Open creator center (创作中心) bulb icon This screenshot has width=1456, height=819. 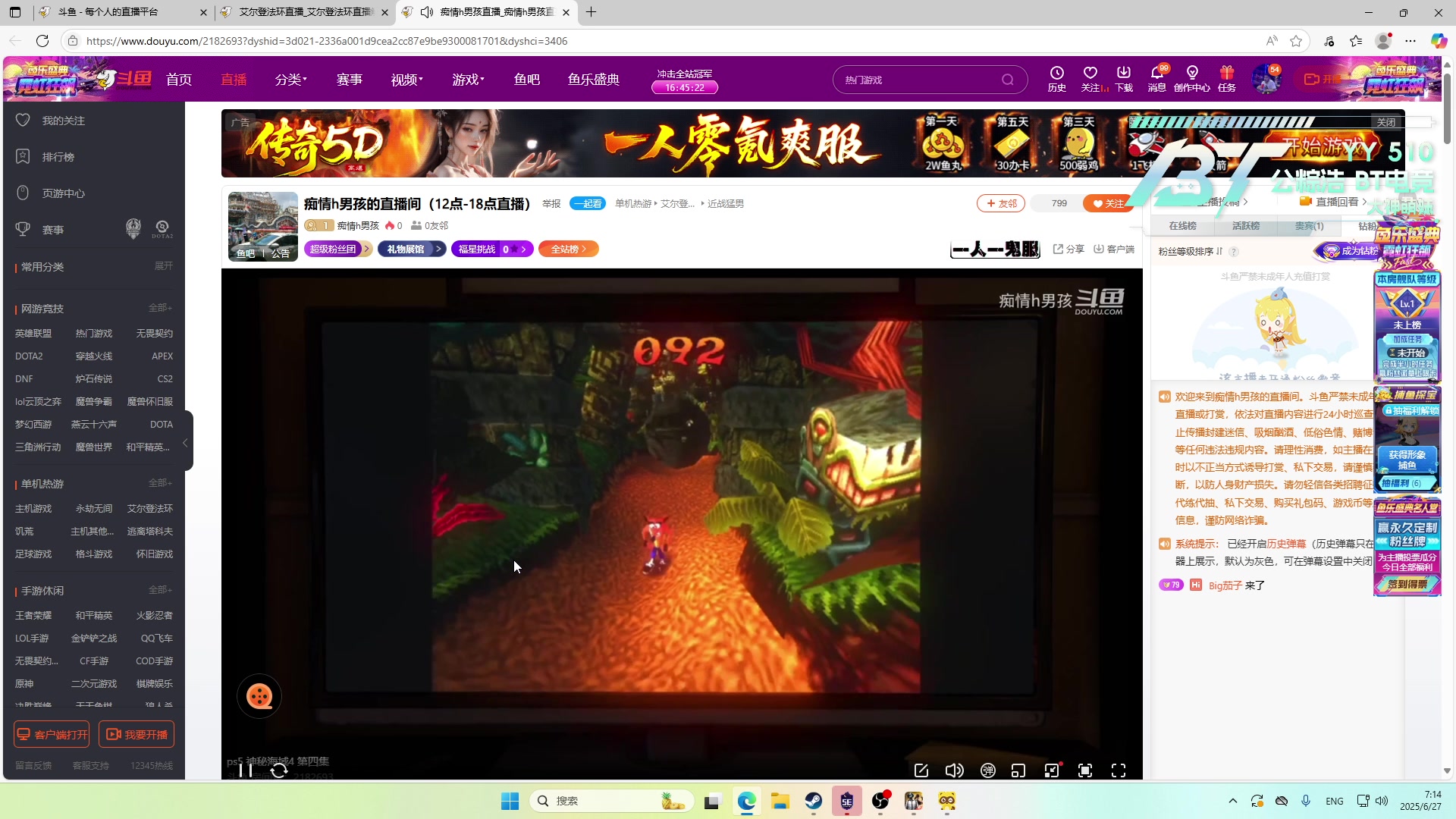(1192, 78)
